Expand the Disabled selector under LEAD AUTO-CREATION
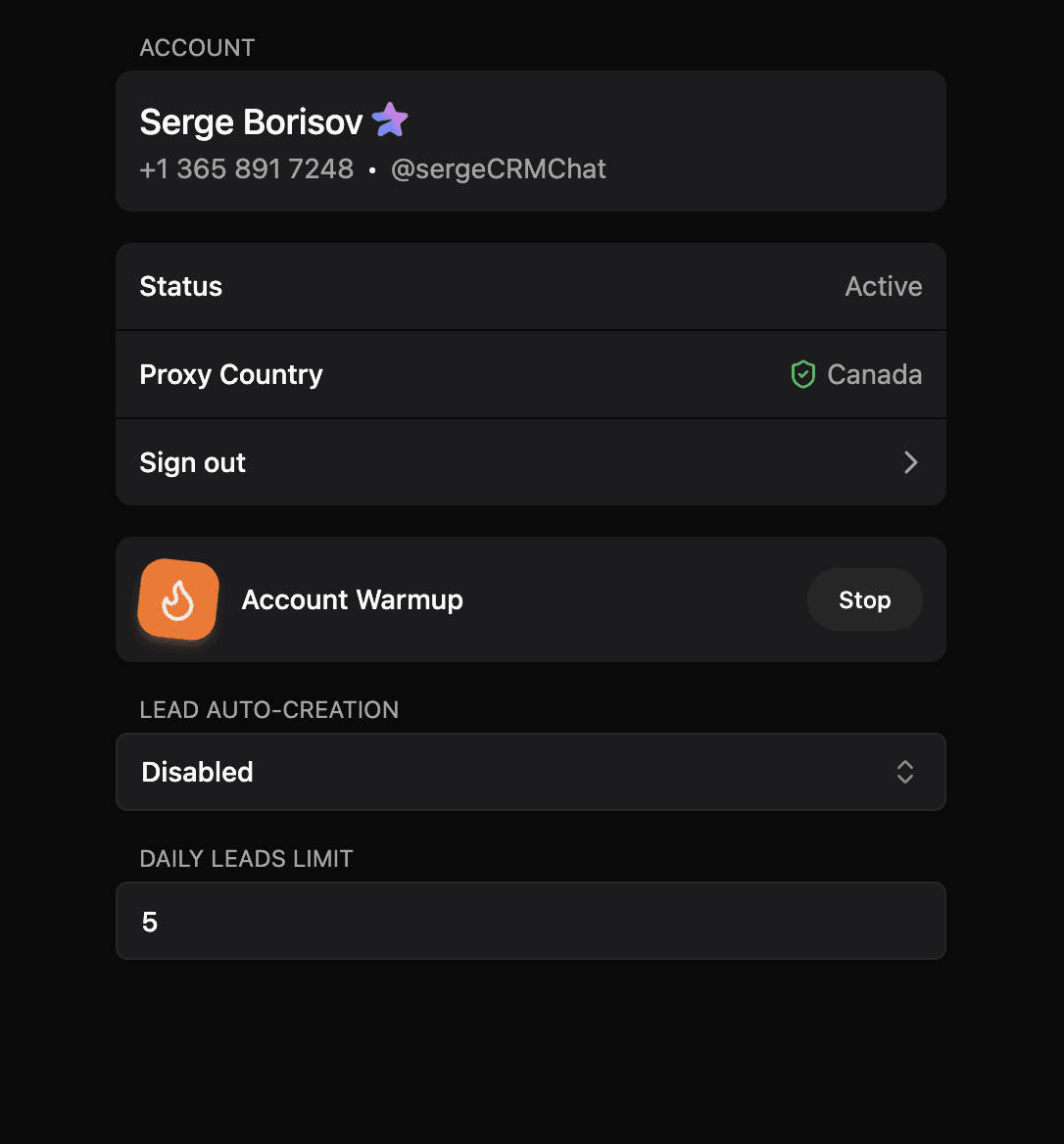 tap(531, 772)
